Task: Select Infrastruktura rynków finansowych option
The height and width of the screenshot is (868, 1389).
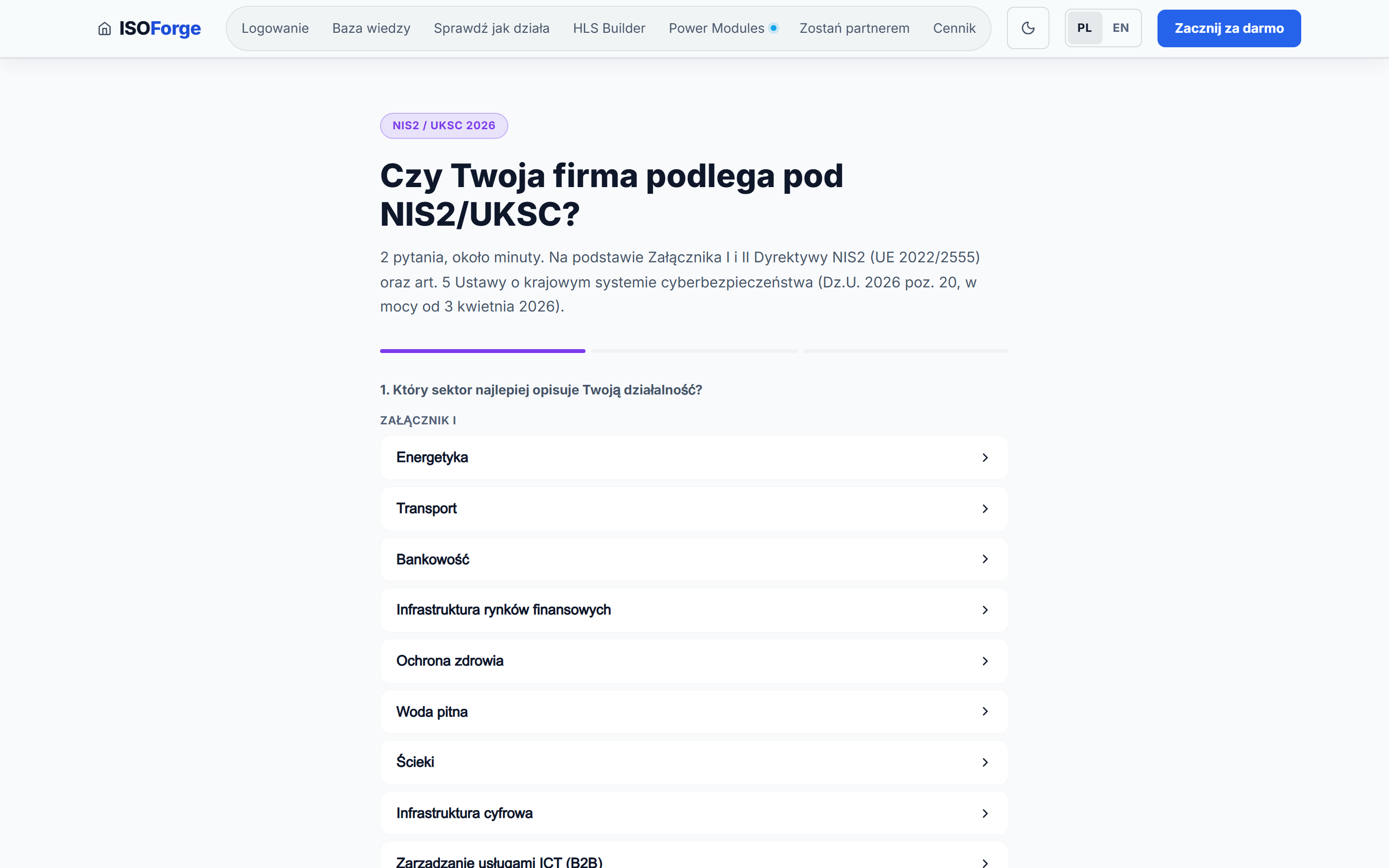Action: [694, 610]
